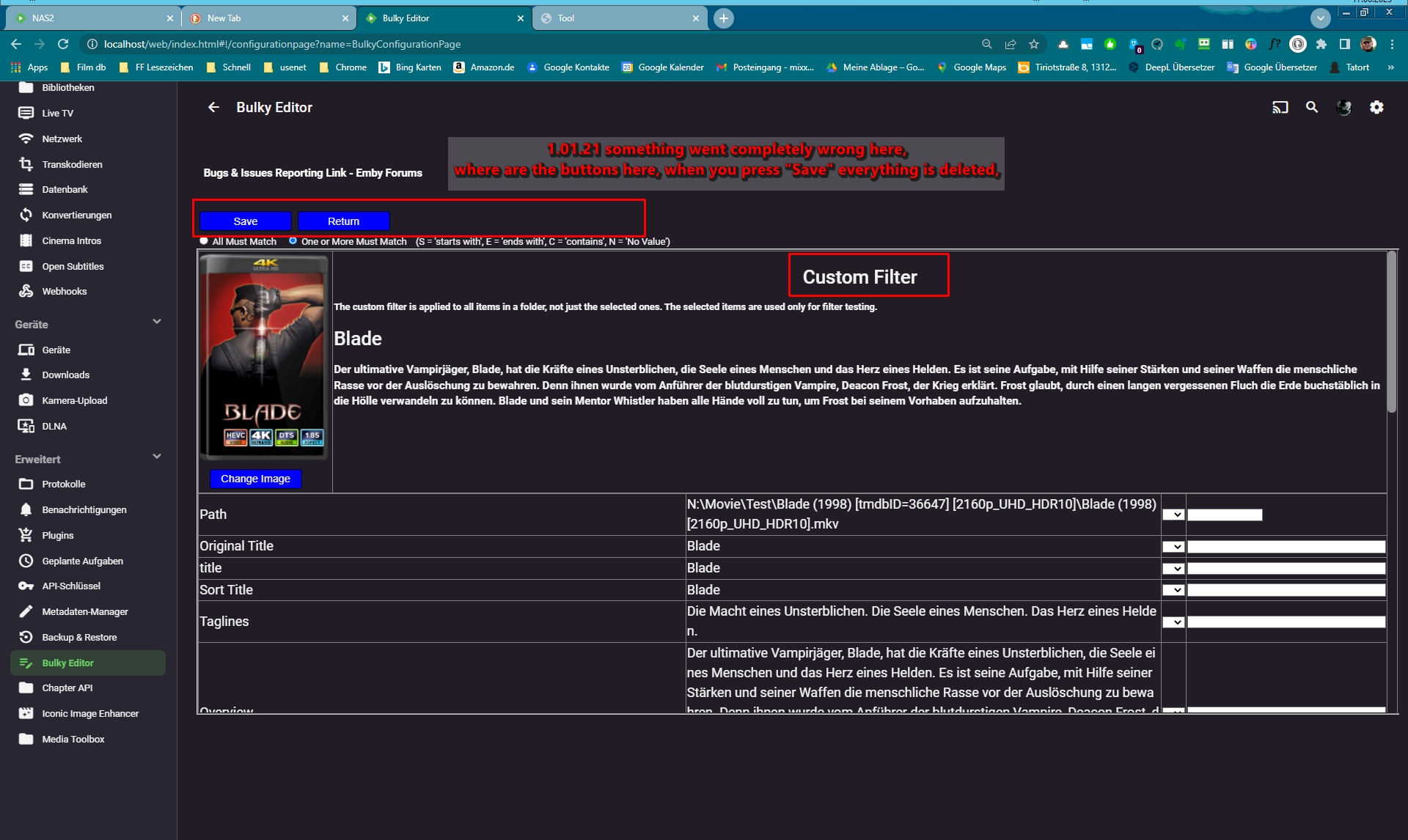Image resolution: width=1408 pixels, height=840 pixels.
Task: Open Webhooks settings
Action: [x=63, y=291]
